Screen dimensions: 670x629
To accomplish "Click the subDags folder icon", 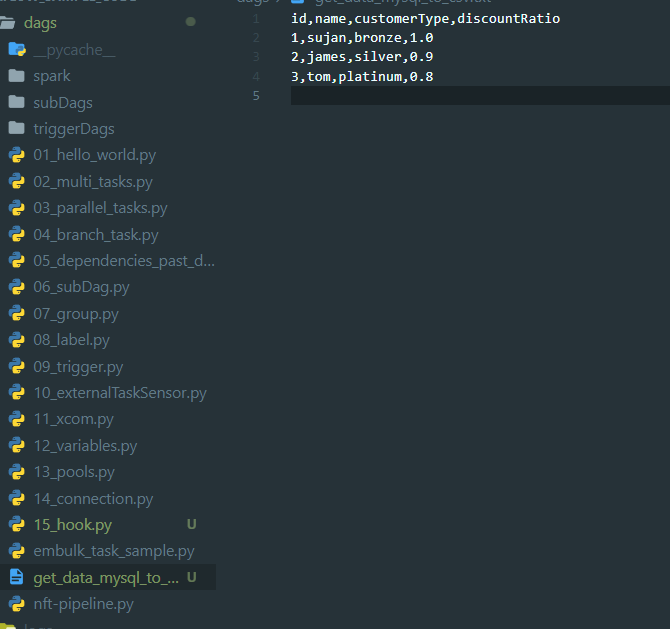I will (x=16, y=102).
